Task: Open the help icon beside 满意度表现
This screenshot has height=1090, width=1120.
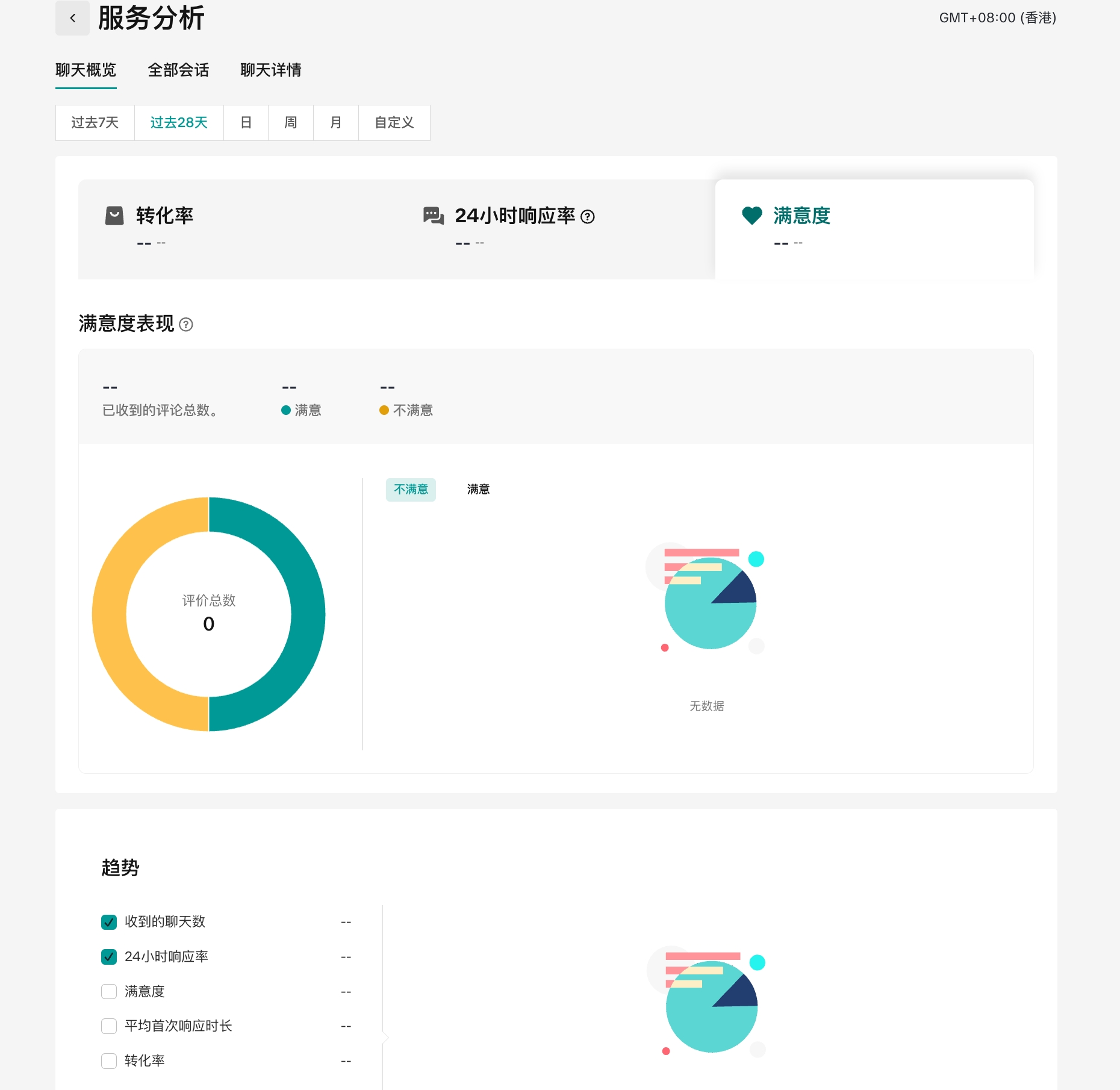Action: coord(187,325)
